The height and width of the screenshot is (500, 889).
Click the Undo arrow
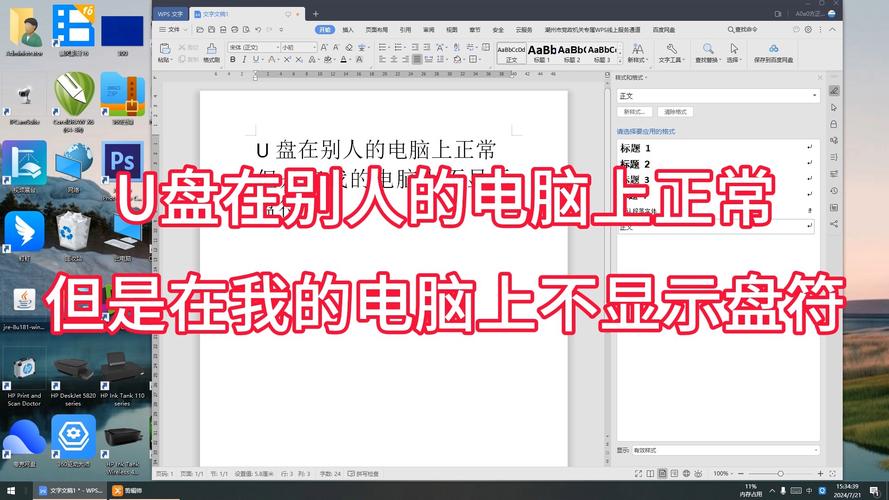tap(258, 29)
